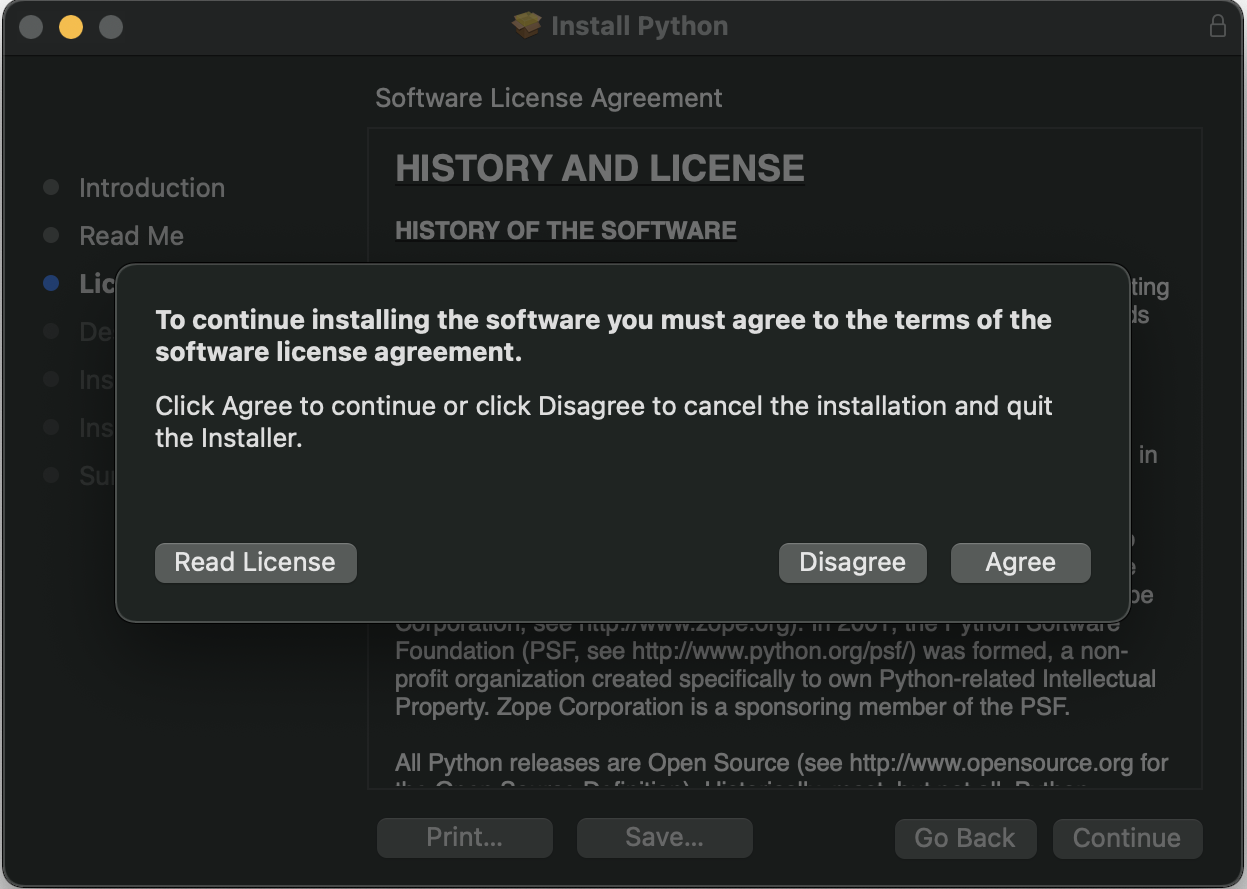Screen dimensions: 1247x889
Task: Click the package box icon beside Install Python
Action: click(x=527, y=26)
